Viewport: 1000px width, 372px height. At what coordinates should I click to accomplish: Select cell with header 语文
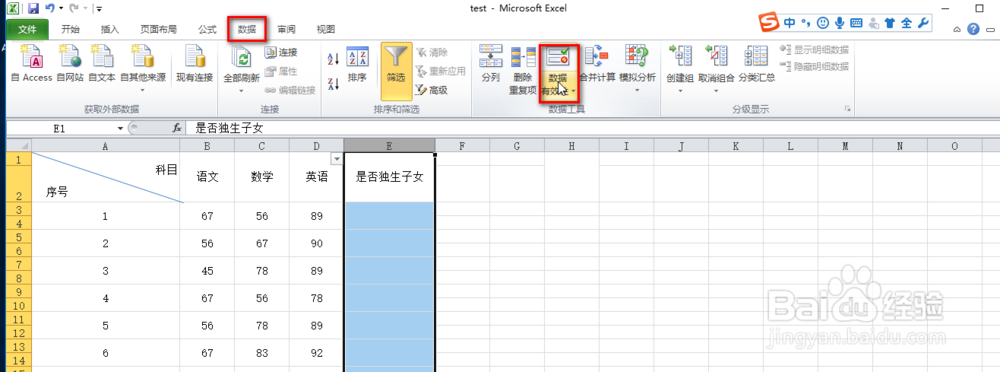[207, 177]
